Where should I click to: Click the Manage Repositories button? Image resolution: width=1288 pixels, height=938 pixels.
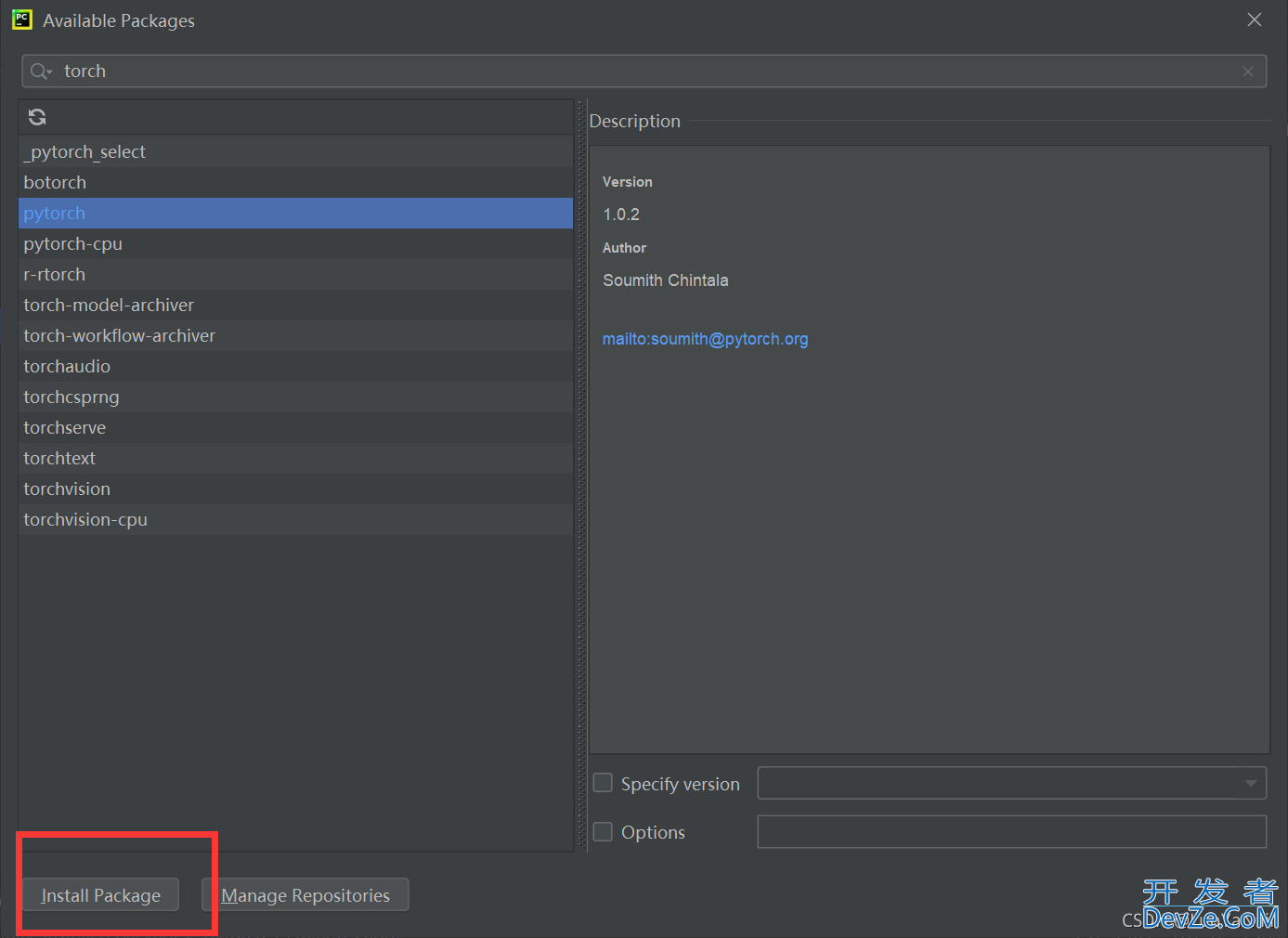(306, 895)
